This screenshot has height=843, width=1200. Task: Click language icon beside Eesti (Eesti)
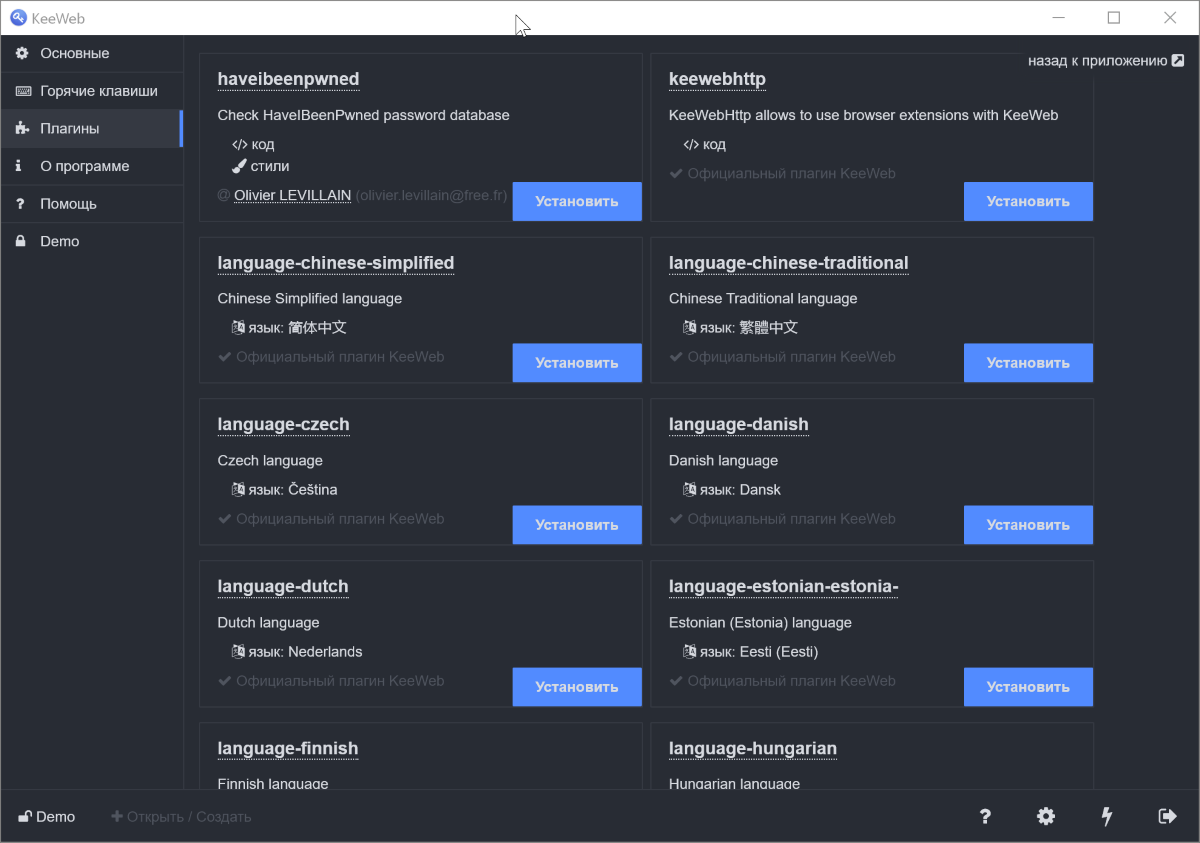coord(690,651)
